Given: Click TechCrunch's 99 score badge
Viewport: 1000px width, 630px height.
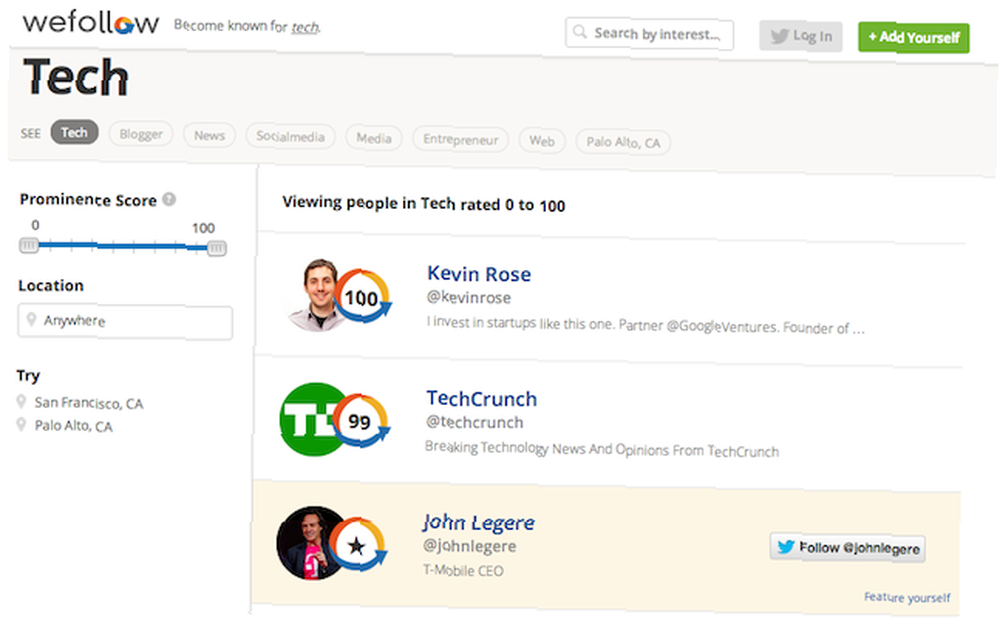Looking at the screenshot, I should 360,421.
